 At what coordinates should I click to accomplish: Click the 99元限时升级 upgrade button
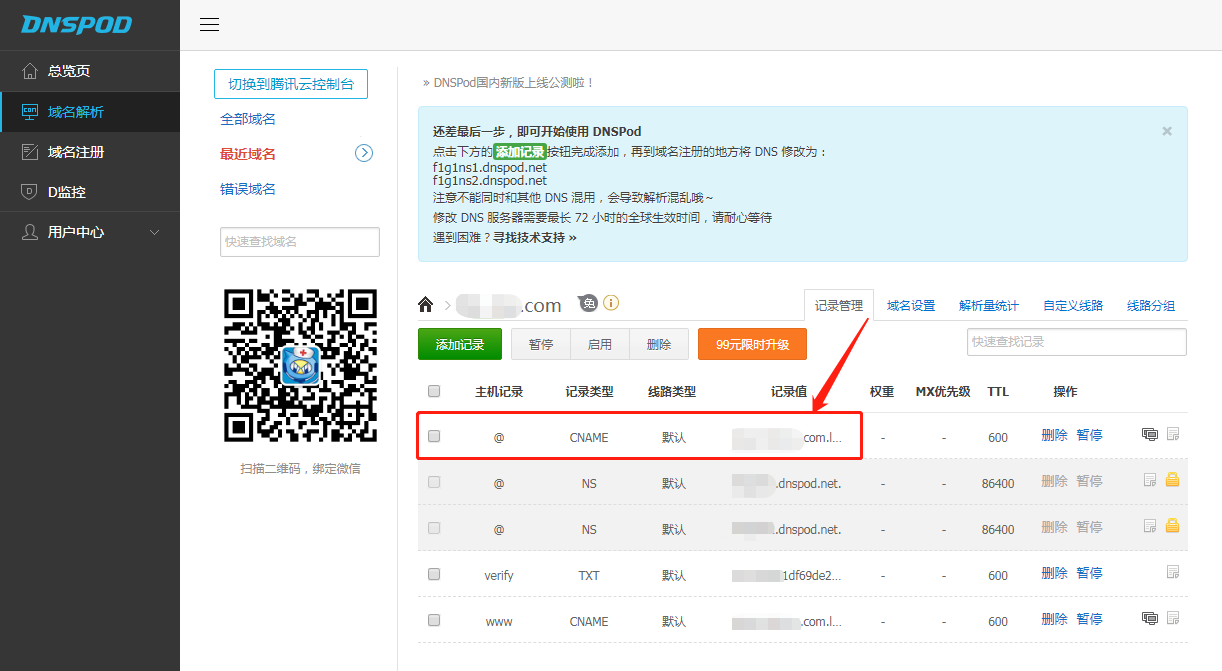[752, 344]
